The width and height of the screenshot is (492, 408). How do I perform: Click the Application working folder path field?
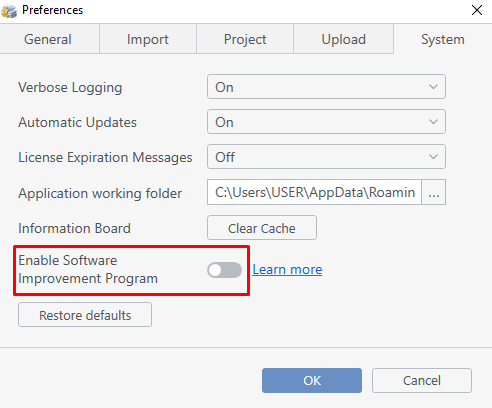click(314, 192)
